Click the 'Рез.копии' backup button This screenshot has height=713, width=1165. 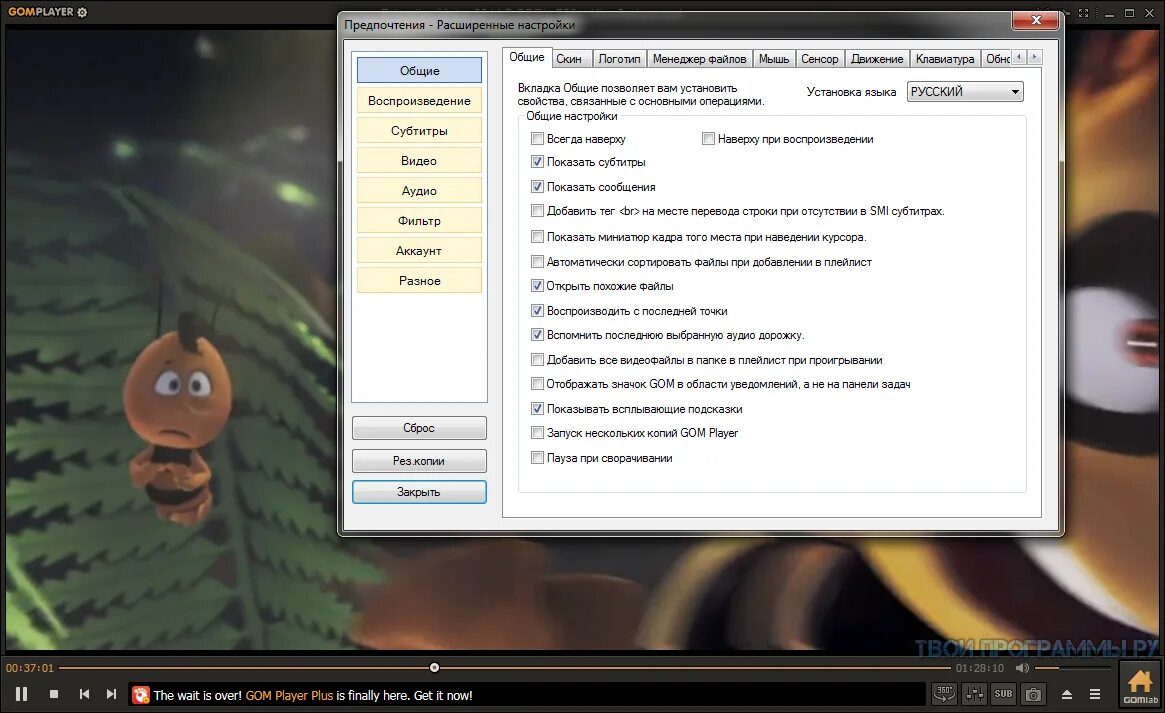tap(419, 460)
